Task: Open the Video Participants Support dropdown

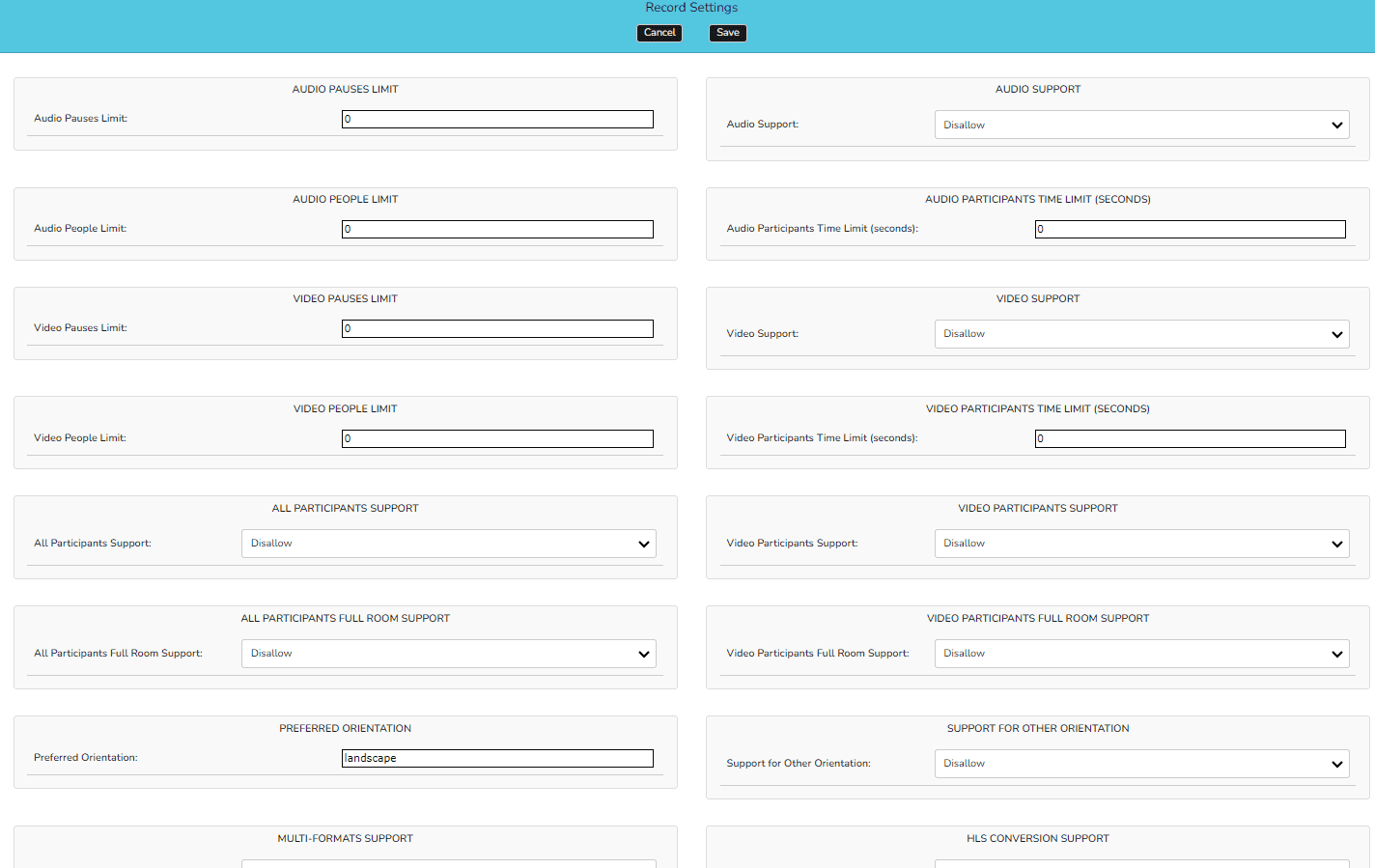Action: click(x=1141, y=543)
